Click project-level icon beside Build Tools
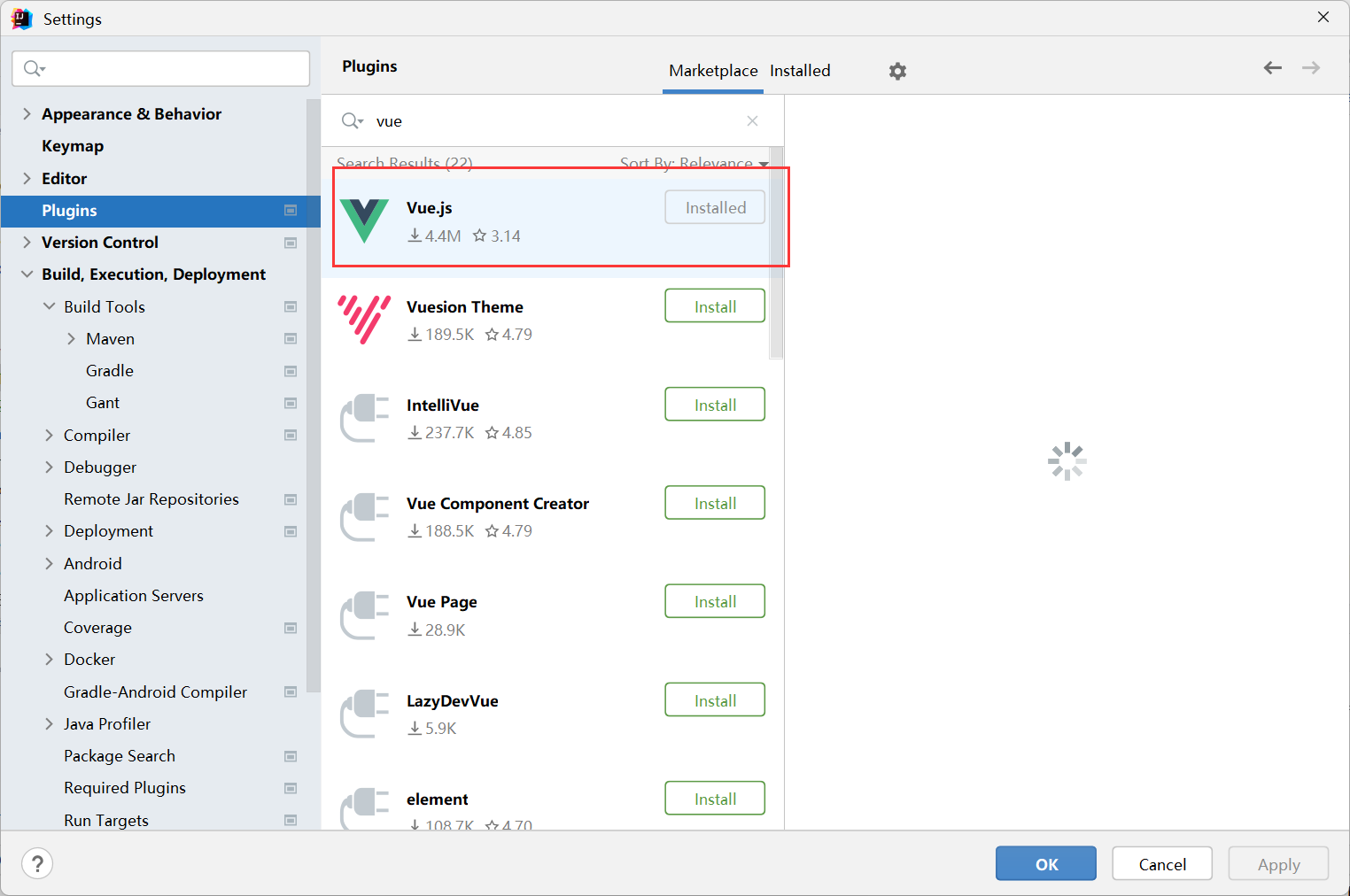Image resolution: width=1350 pixels, height=896 pixels. (x=290, y=307)
